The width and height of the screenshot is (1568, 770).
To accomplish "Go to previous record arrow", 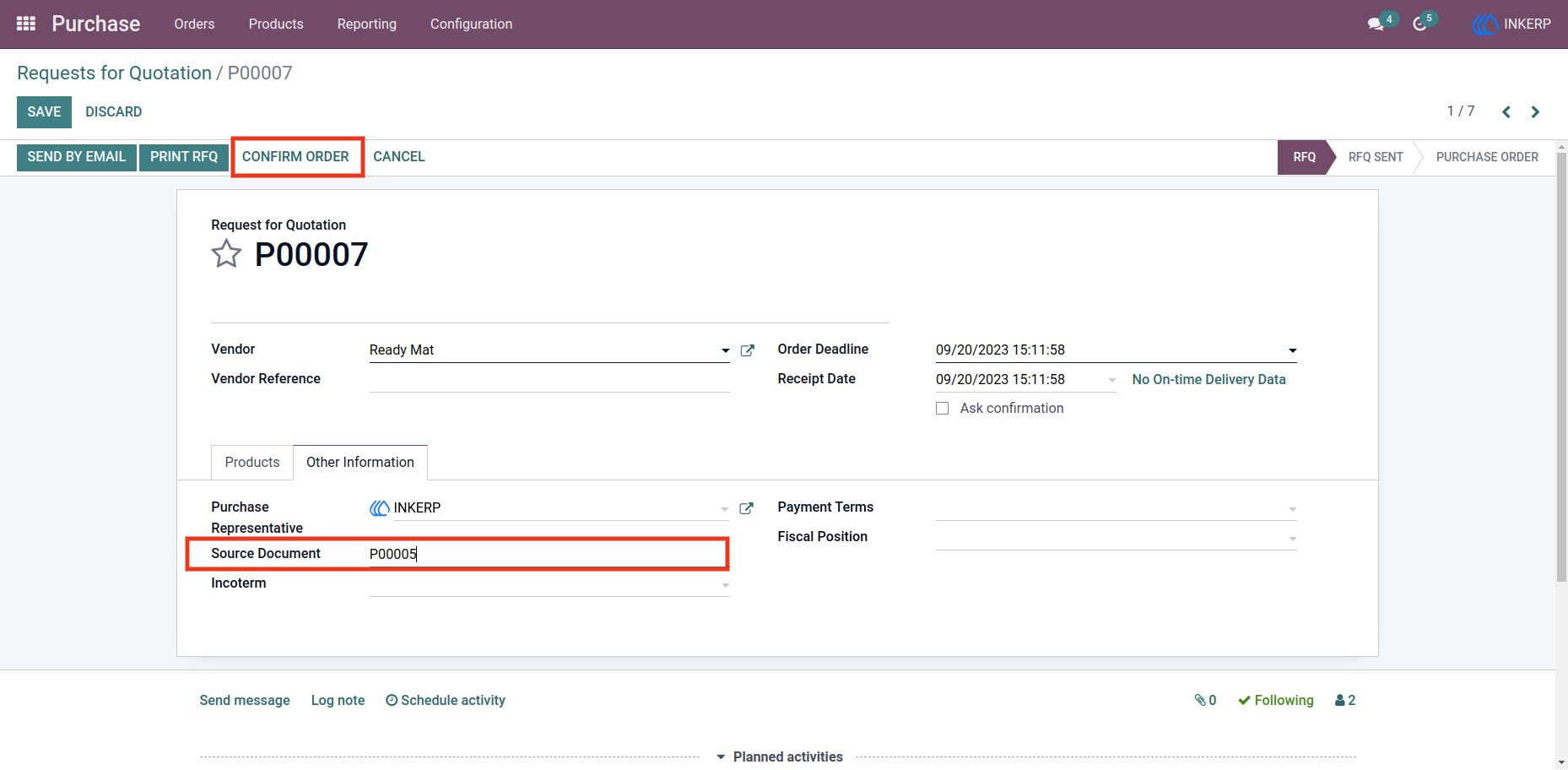I will [1506, 111].
